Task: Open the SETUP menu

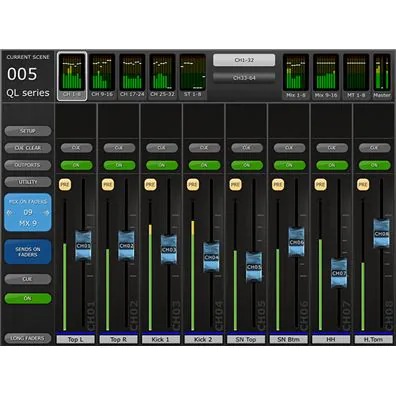Action: pyautogui.click(x=28, y=131)
